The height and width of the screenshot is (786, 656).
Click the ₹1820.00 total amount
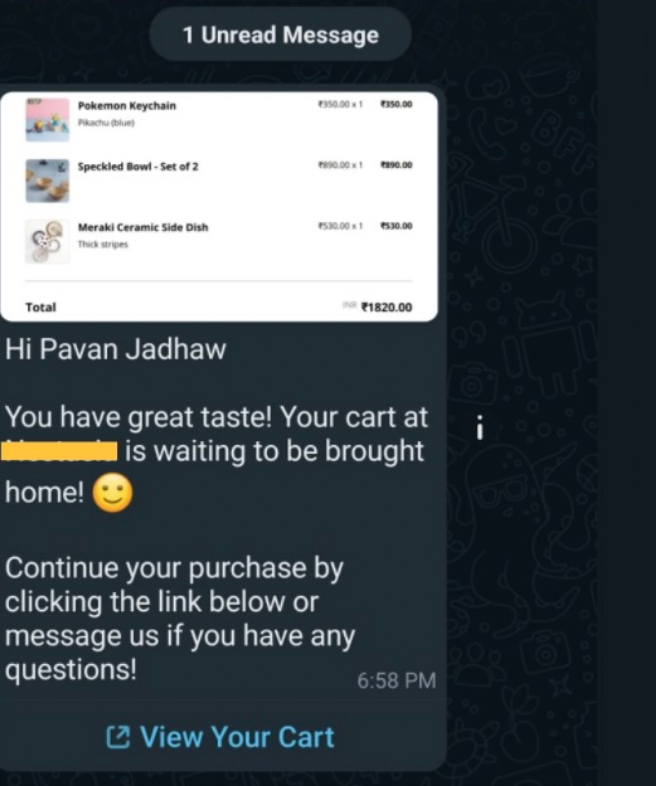pos(387,307)
